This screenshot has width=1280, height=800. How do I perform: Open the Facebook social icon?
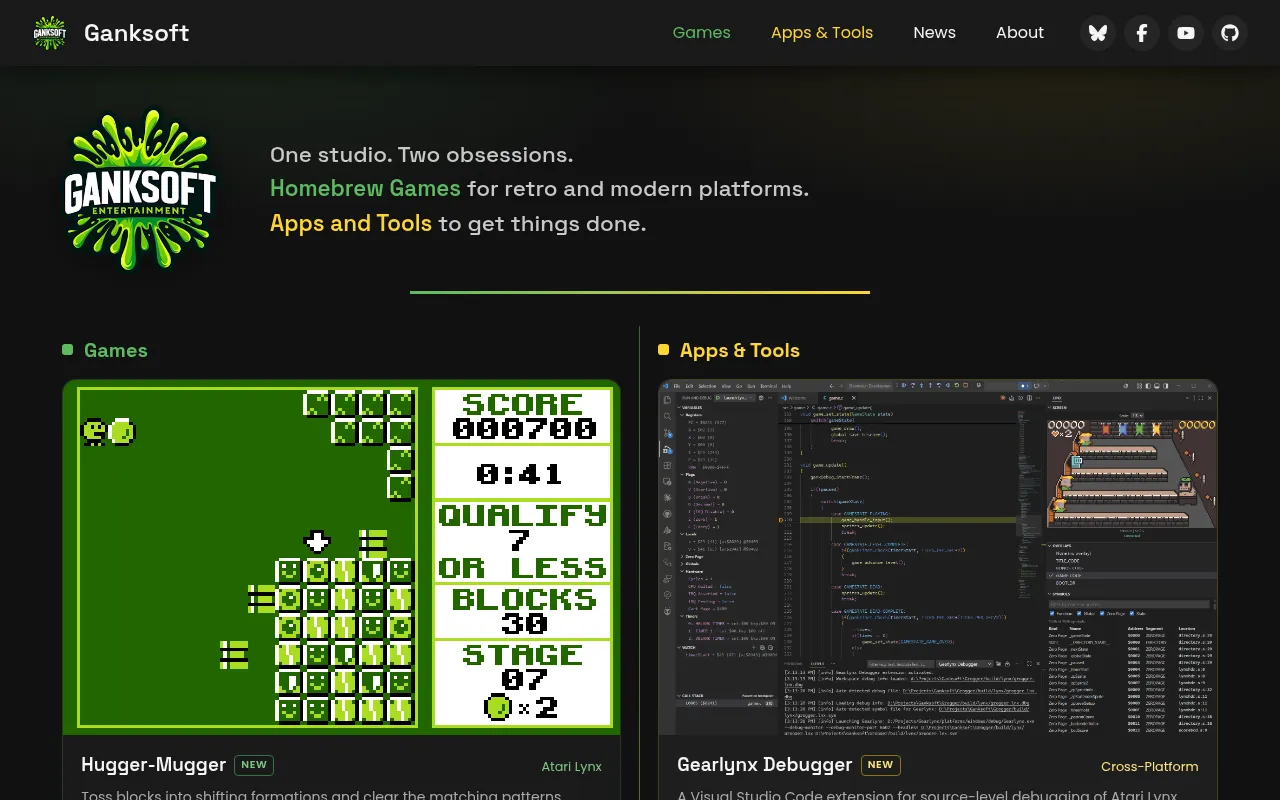click(x=1142, y=33)
